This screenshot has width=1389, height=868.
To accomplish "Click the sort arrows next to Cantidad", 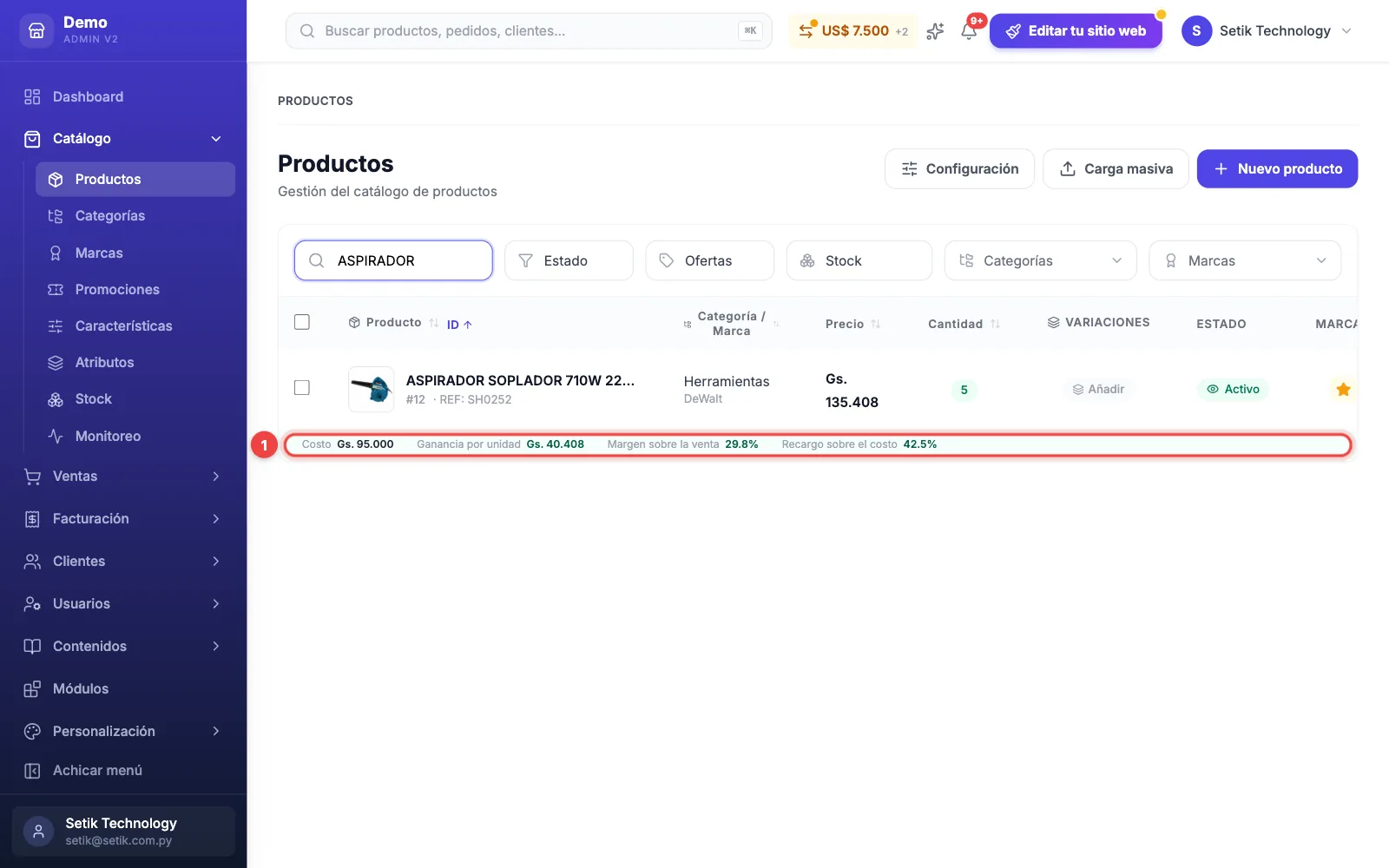I will 996,324.
